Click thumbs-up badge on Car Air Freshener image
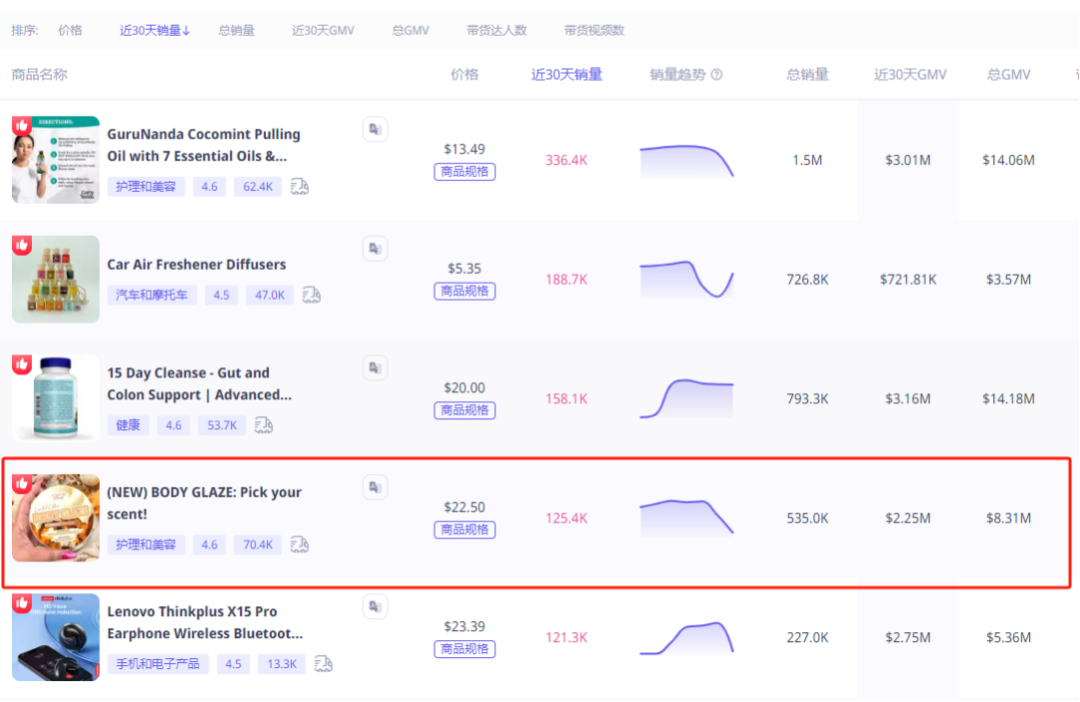Viewport: 1080px width, 702px height. pos(22,245)
